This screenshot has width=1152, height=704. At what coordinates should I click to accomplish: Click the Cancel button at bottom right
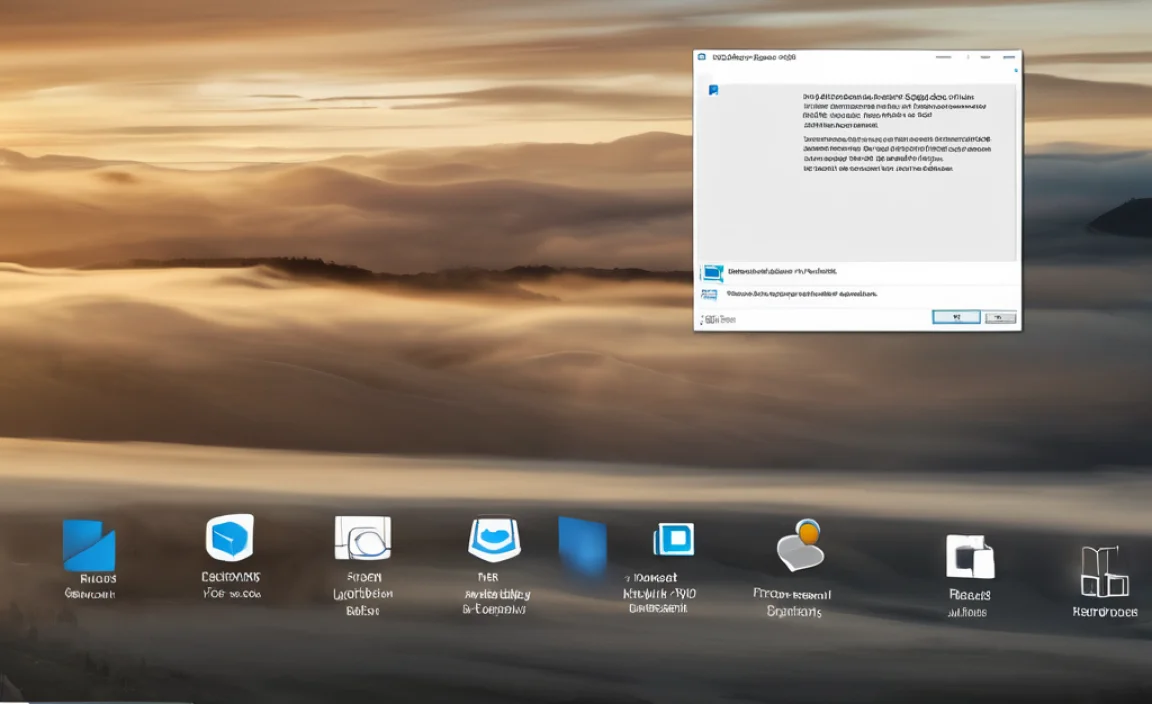pyautogui.click(x=1000, y=316)
